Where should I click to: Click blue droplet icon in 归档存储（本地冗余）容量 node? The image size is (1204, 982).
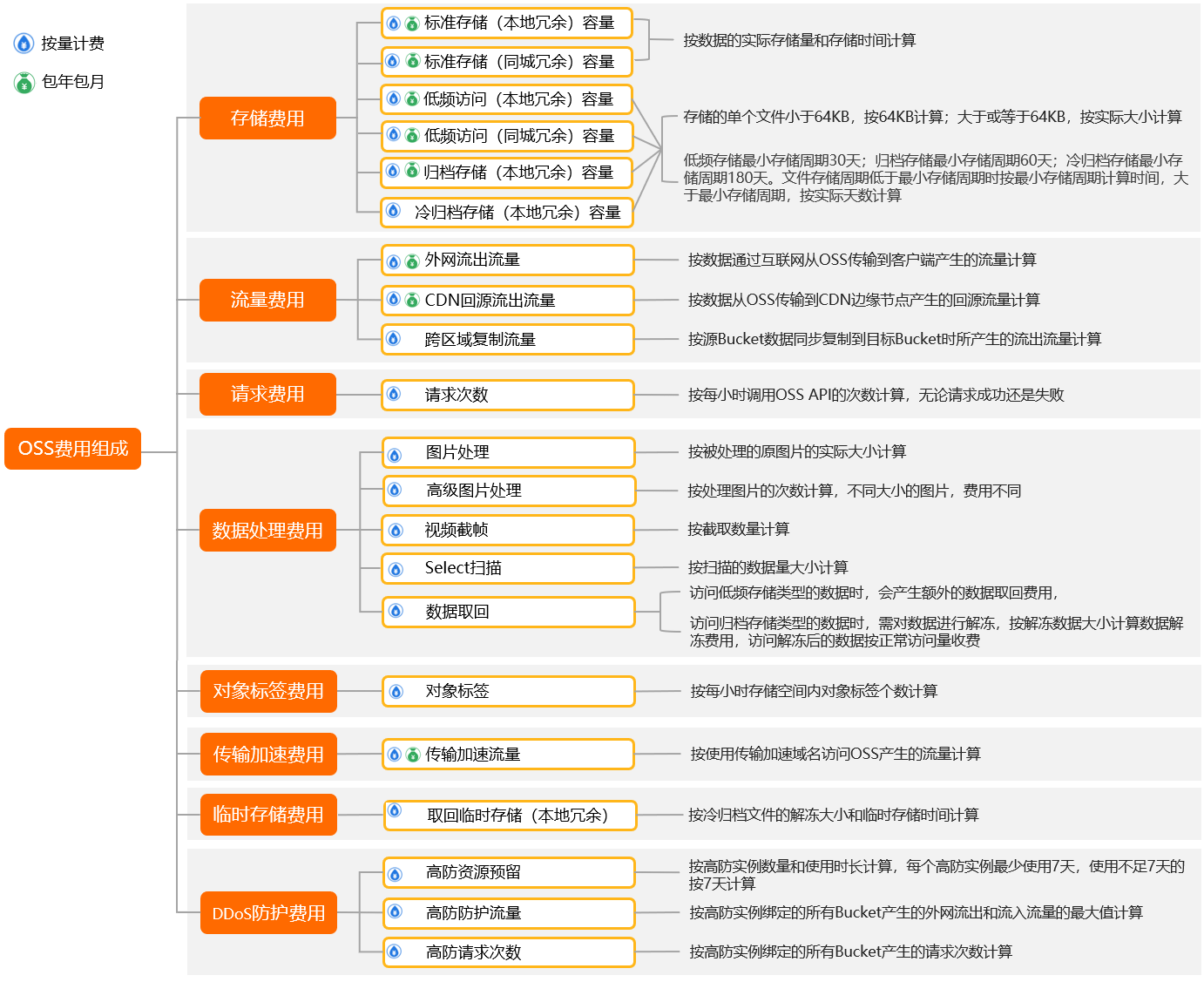tap(393, 171)
